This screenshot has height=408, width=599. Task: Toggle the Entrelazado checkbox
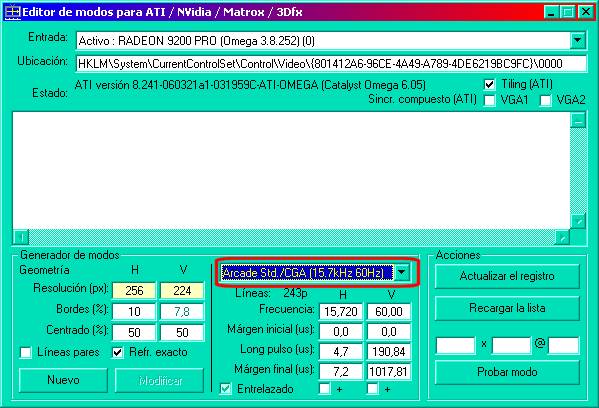pos(226,389)
